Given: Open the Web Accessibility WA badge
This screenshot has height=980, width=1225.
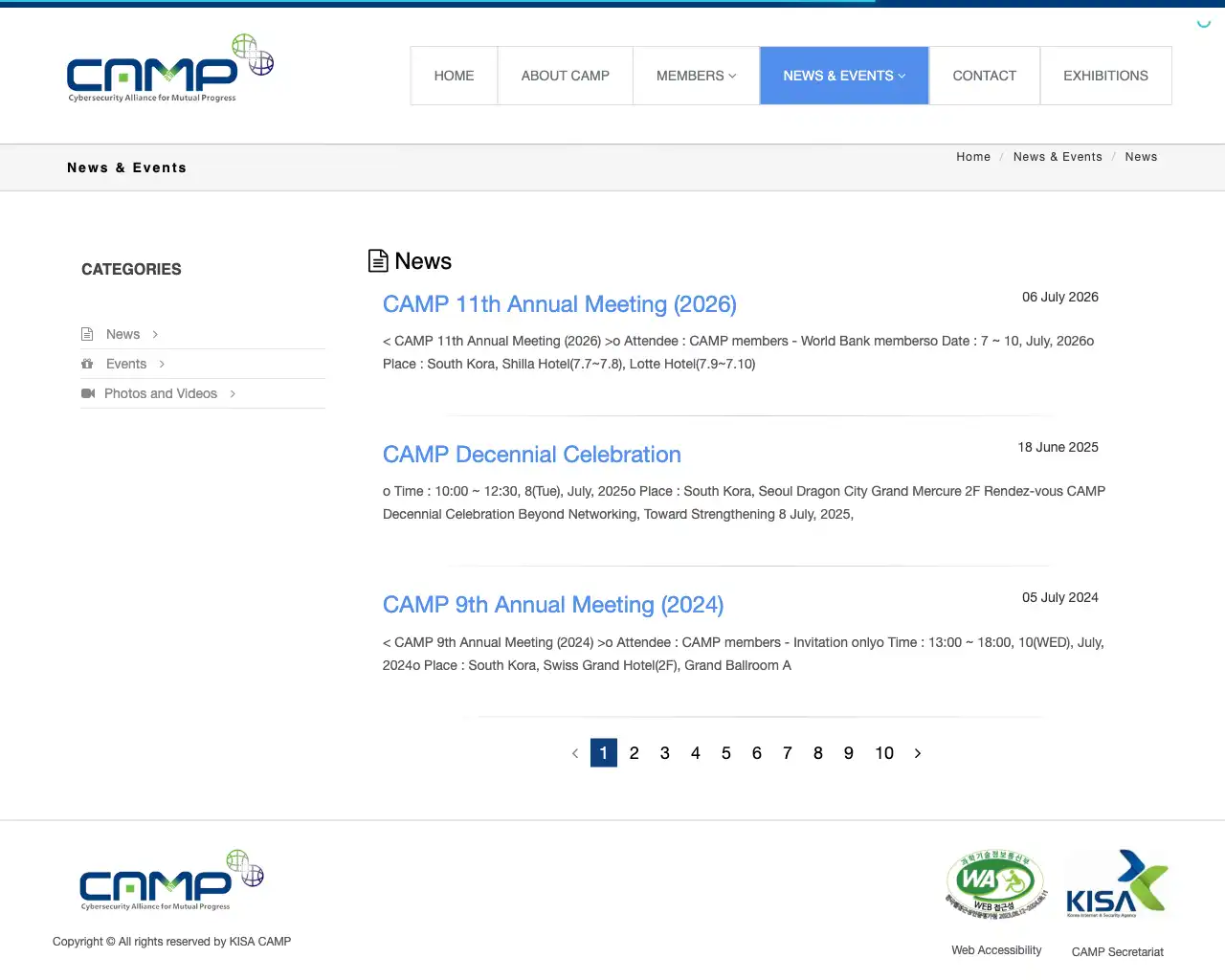Looking at the screenshot, I should 995,884.
